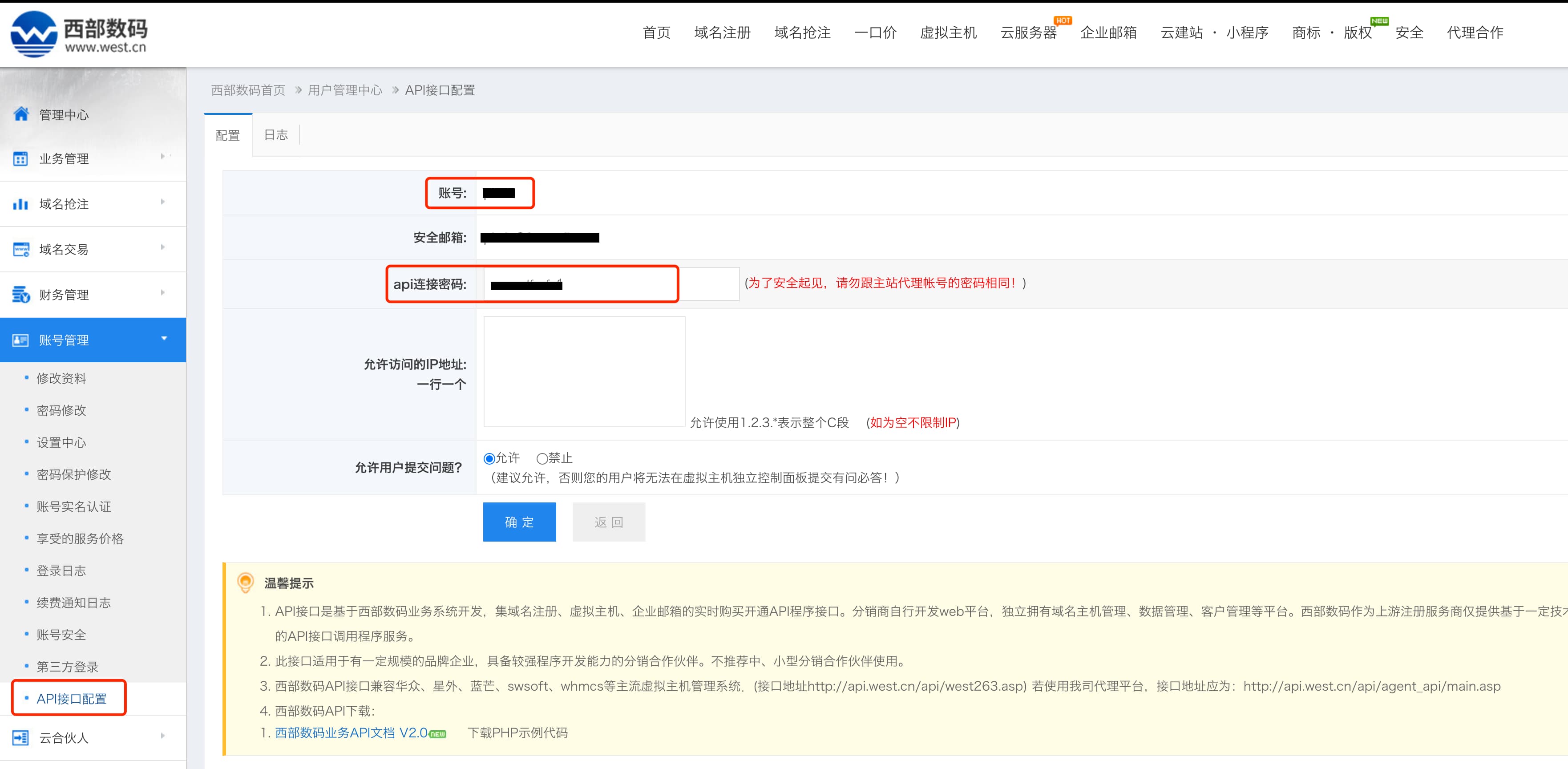Open 安全 in top navigation

1409,32
